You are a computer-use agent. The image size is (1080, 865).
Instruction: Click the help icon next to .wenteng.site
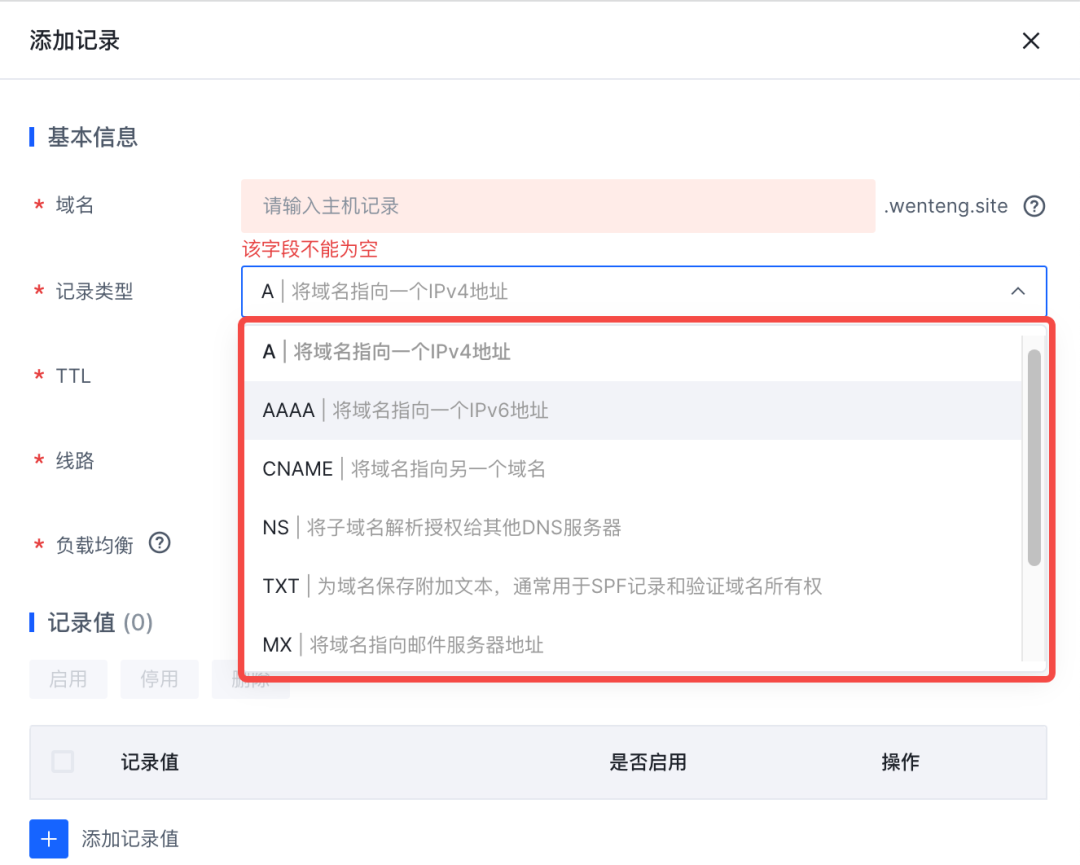click(x=1035, y=206)
